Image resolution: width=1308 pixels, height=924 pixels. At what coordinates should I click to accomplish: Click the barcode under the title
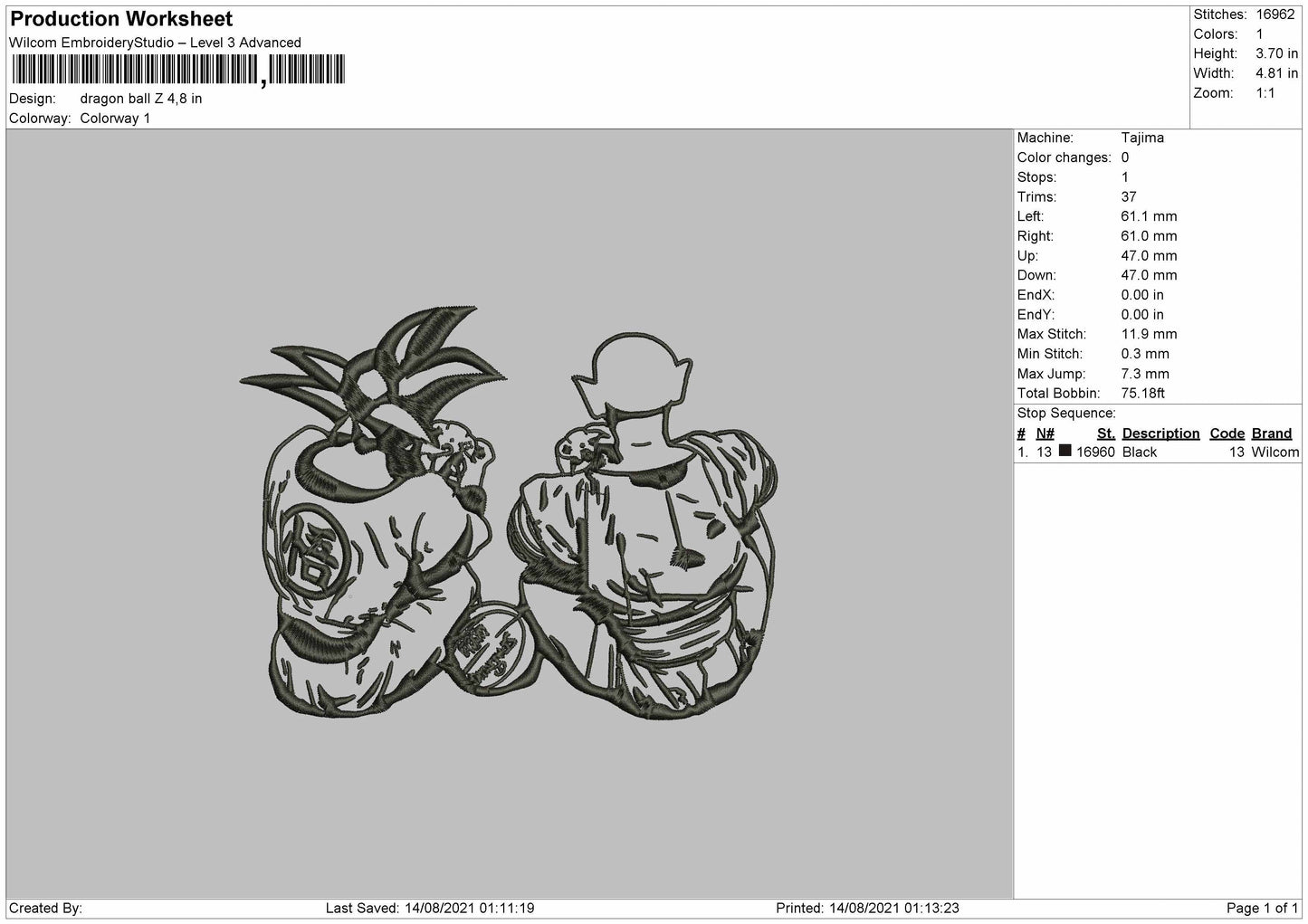tap(178, 70)
